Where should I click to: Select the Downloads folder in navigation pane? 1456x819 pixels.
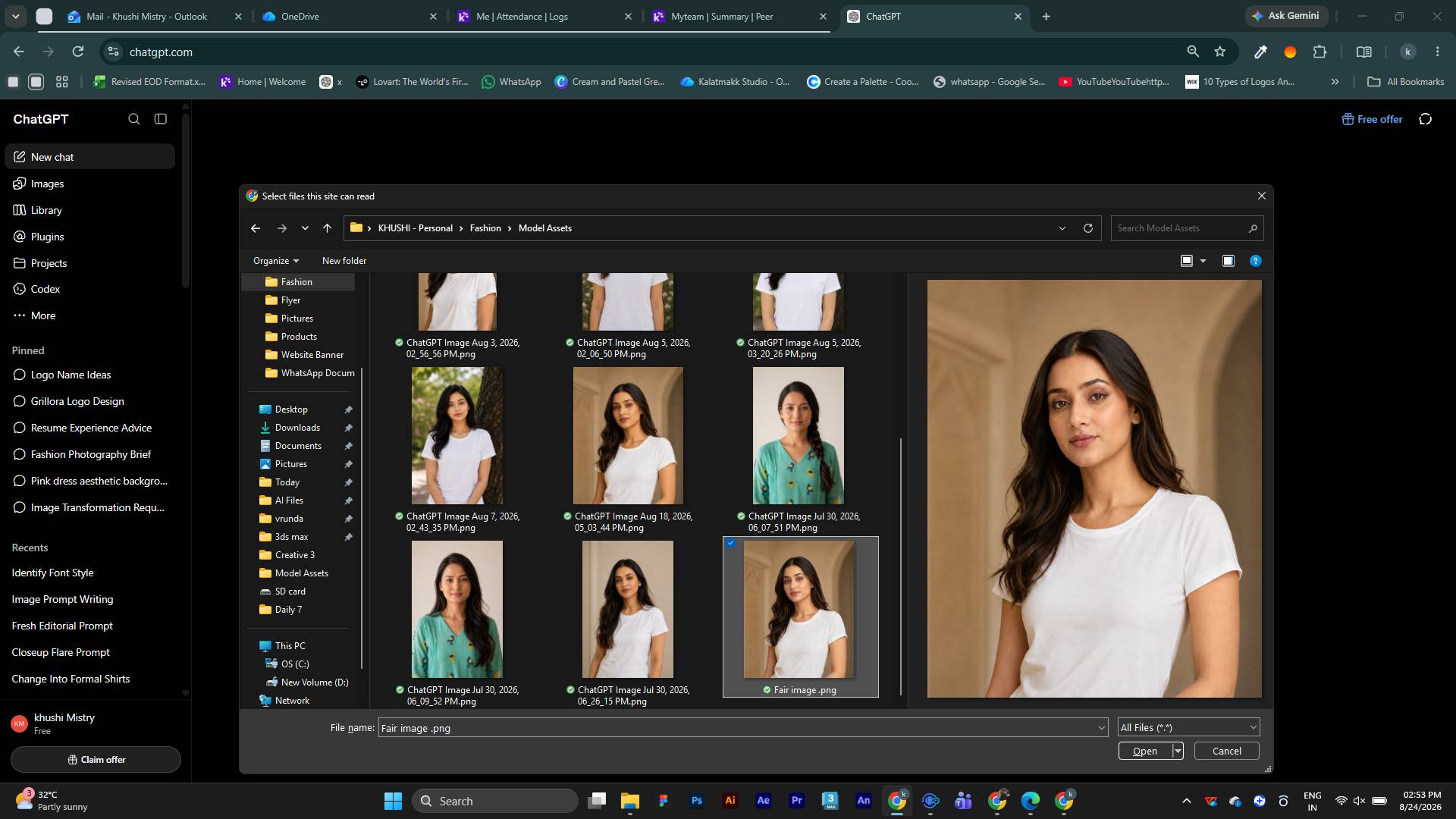click(x=297, y=428)
